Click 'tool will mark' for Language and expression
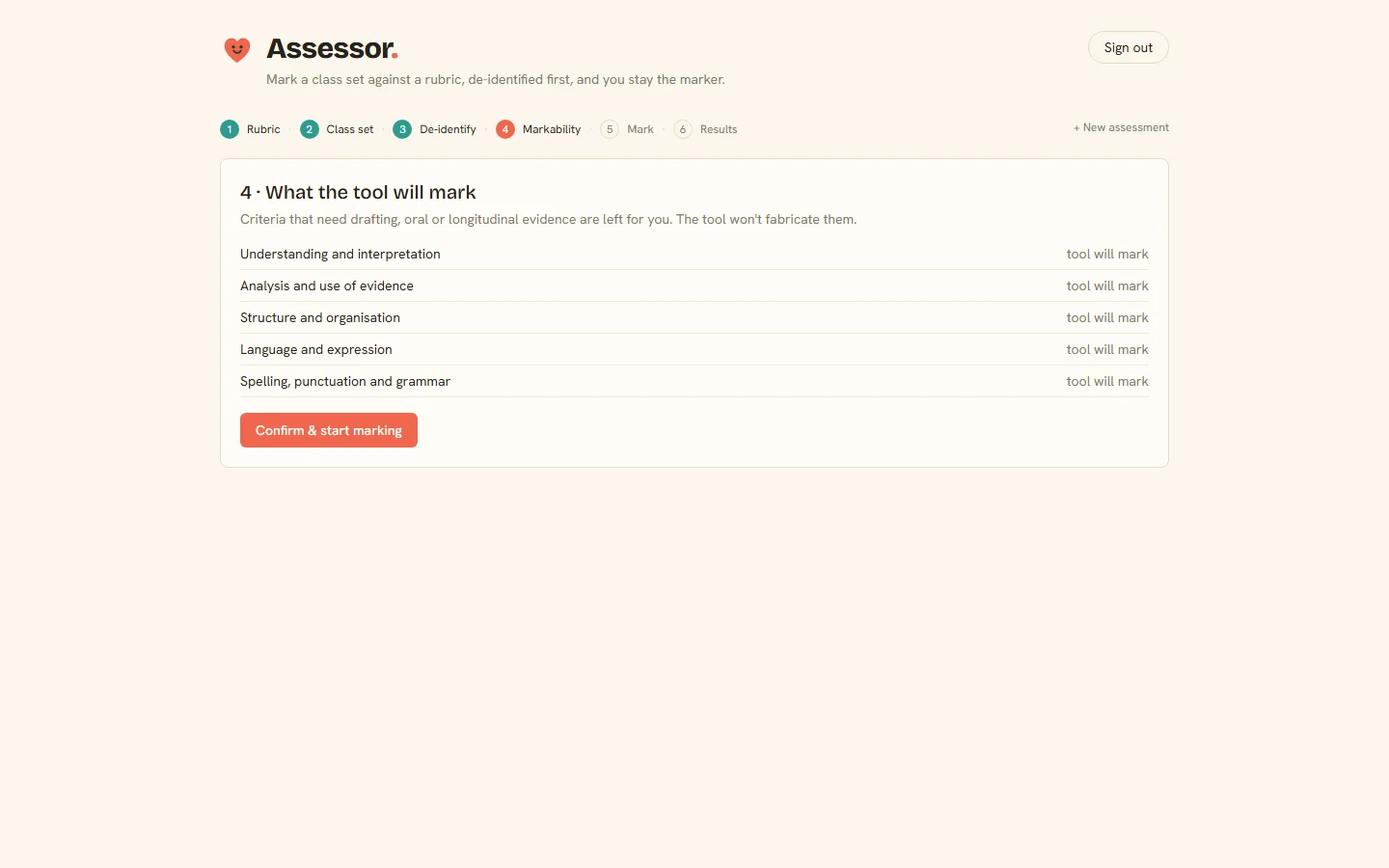 (1107, 349)
